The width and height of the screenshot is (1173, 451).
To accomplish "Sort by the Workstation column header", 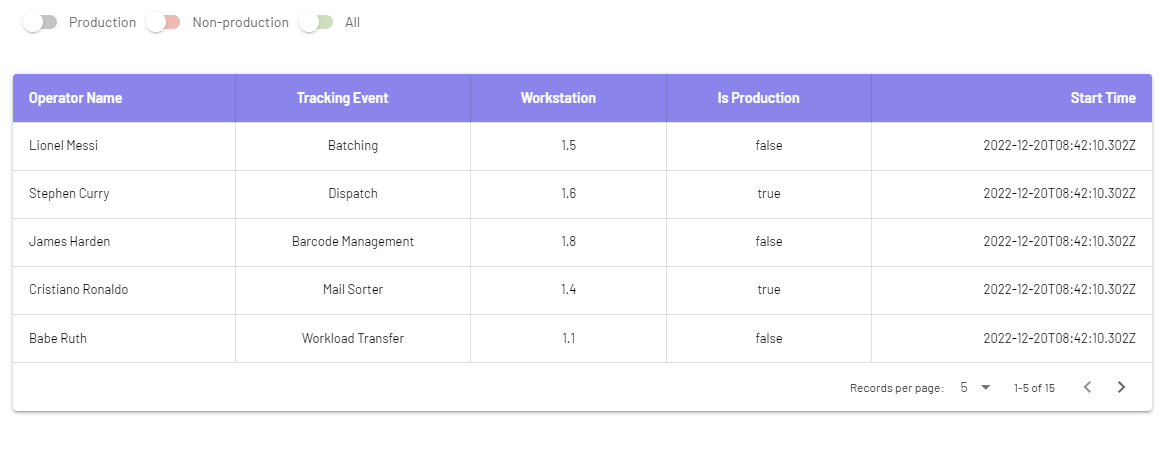I will 558,98.
